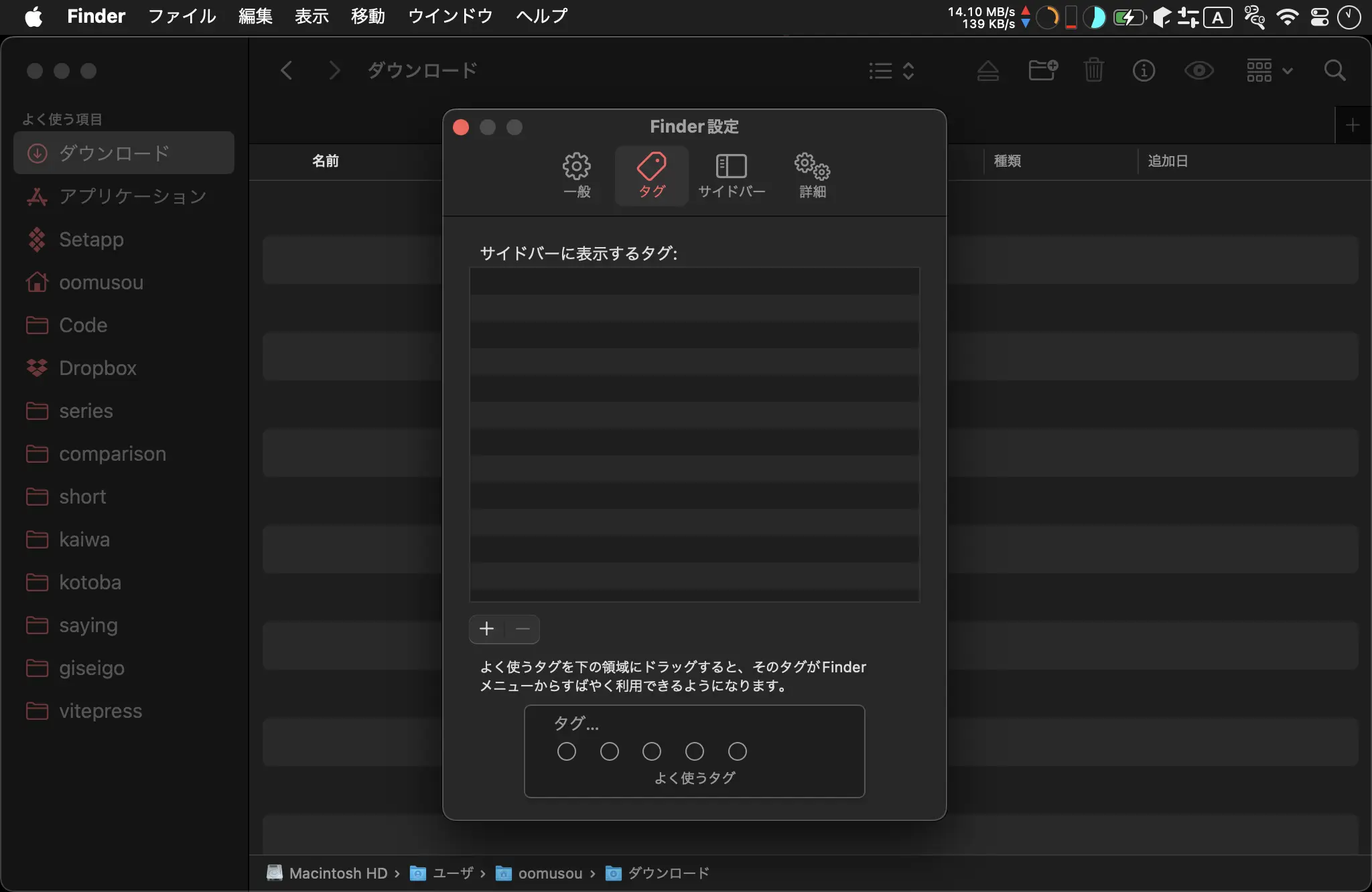Open the Get Info toolbar icon
Viewport: 1372px width, 892px height.
click(x=1144, y=70)
